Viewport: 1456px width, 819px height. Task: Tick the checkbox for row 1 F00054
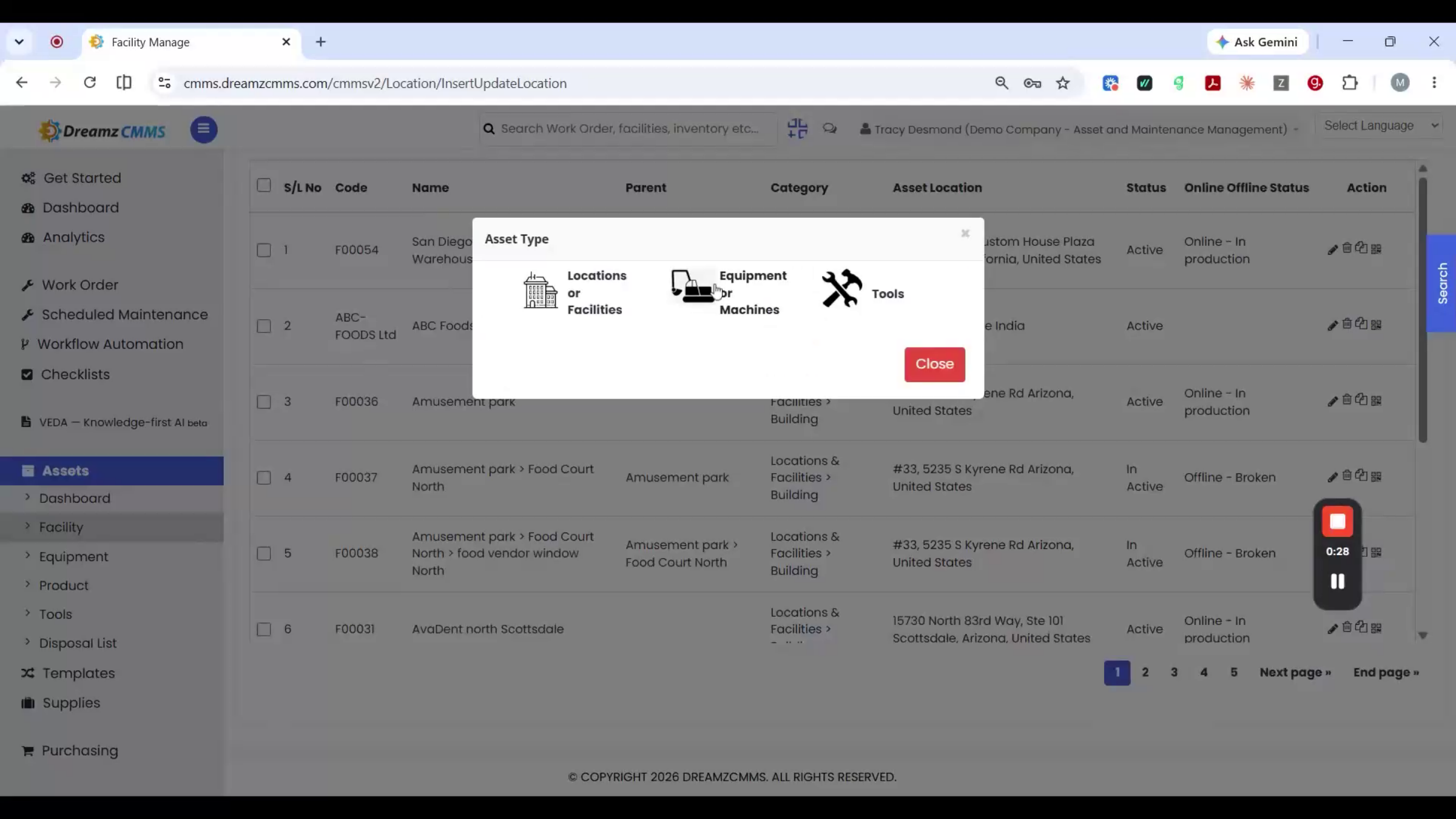tap(263, 250)
